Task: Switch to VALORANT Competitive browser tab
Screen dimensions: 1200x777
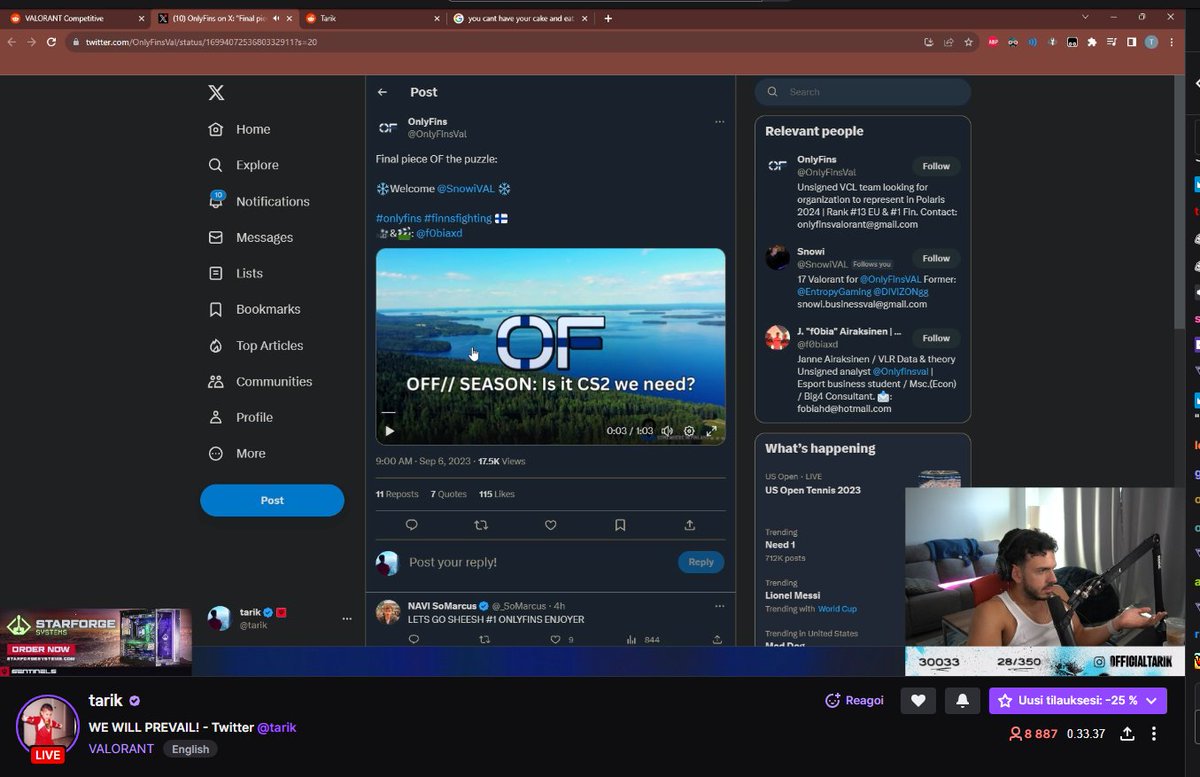Action: pos(74,18)
